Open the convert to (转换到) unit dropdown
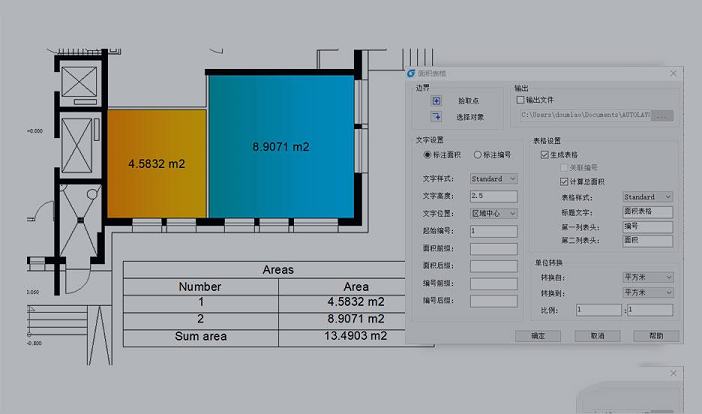 (x=648, y=292)
